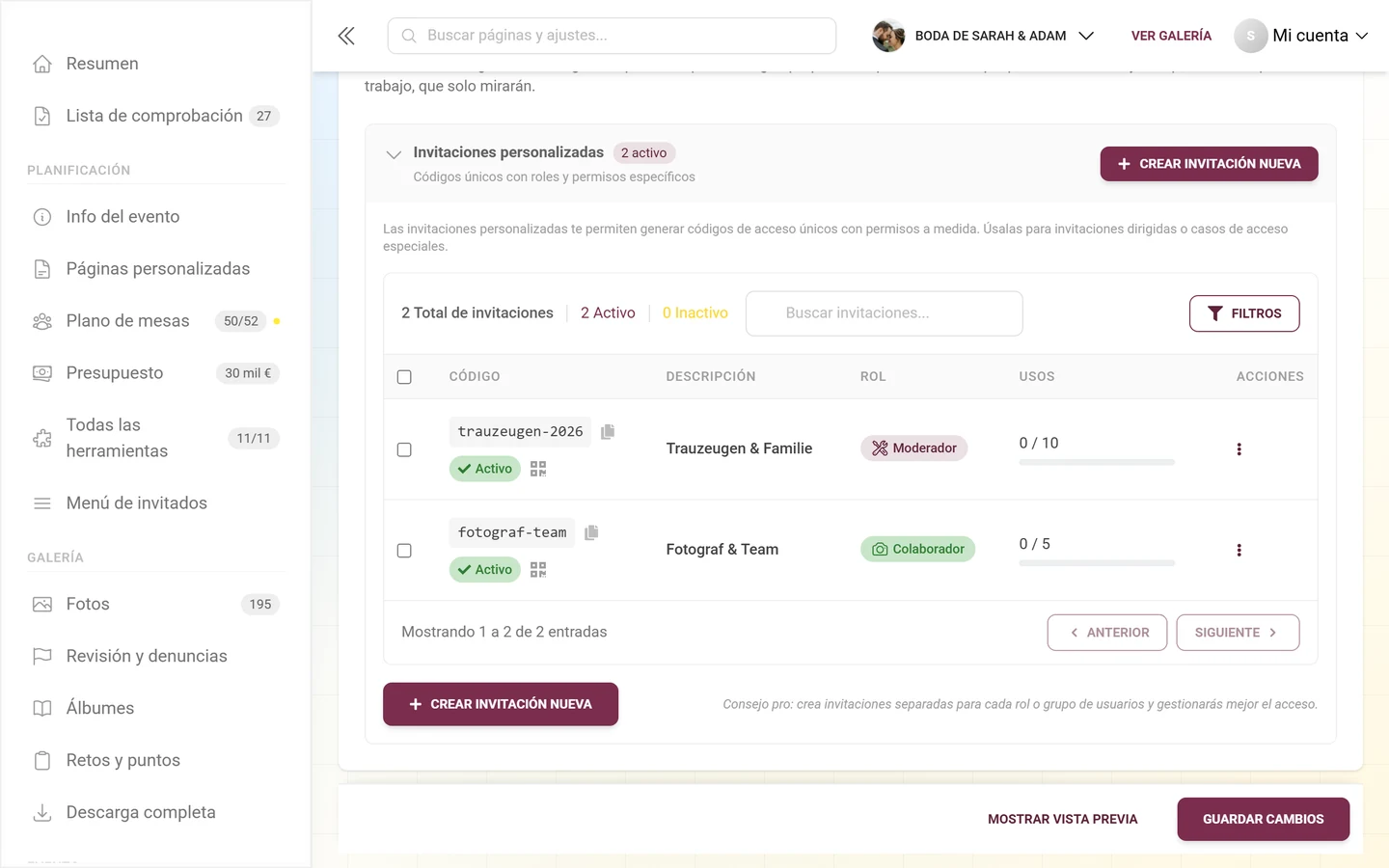Go to Siguiente page
1389x868 pixels.
tap(1238, 633)
